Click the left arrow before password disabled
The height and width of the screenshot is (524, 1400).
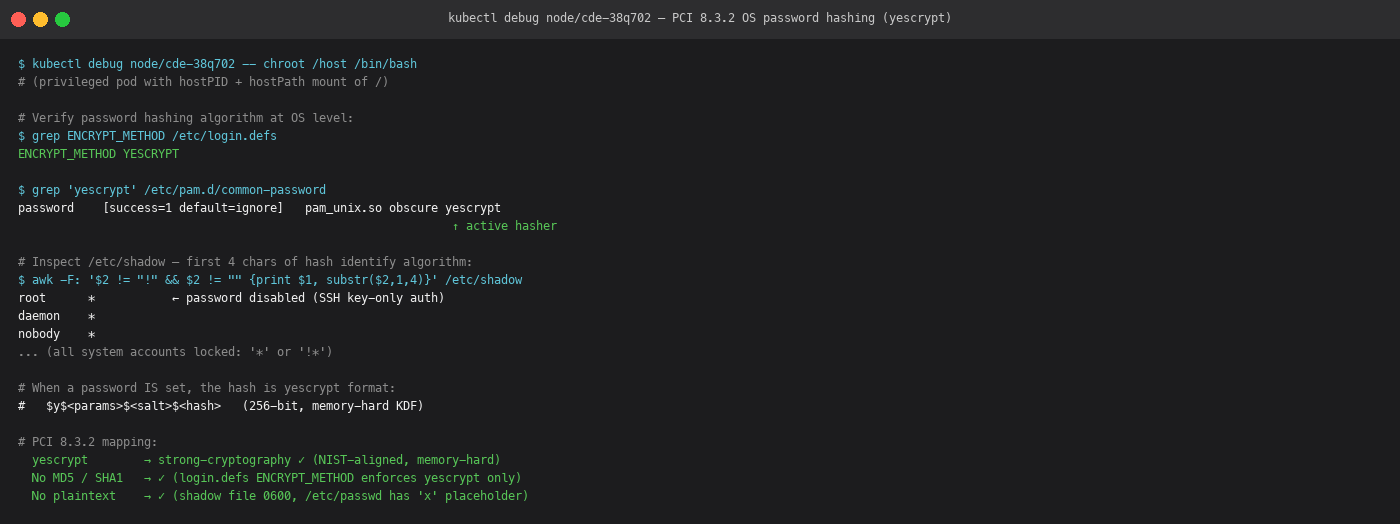coord(175,298)
